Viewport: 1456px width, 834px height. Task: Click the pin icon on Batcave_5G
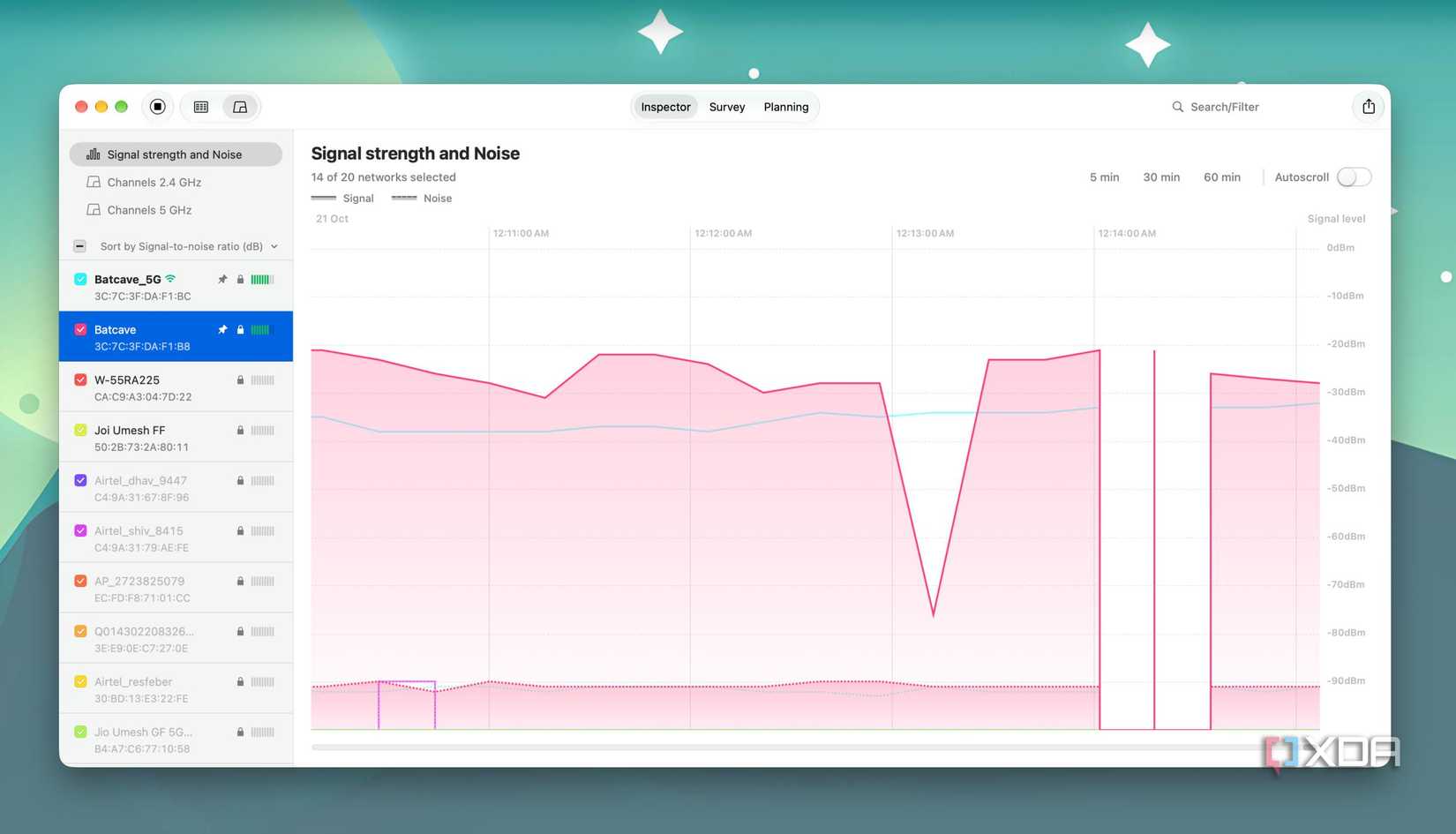tap(222, 280)
